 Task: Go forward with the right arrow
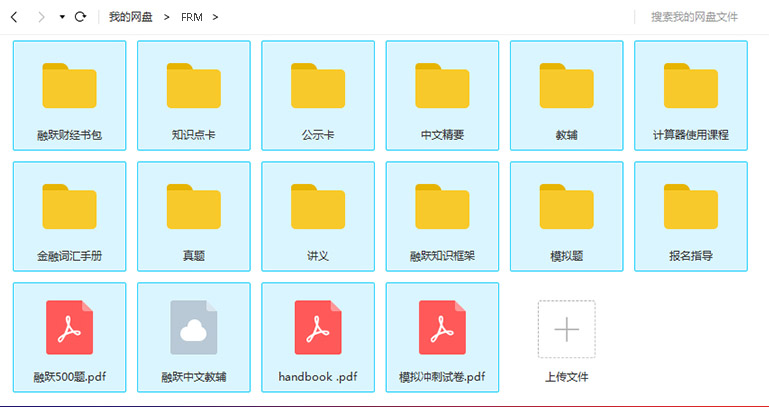click(x=41, y=17)
